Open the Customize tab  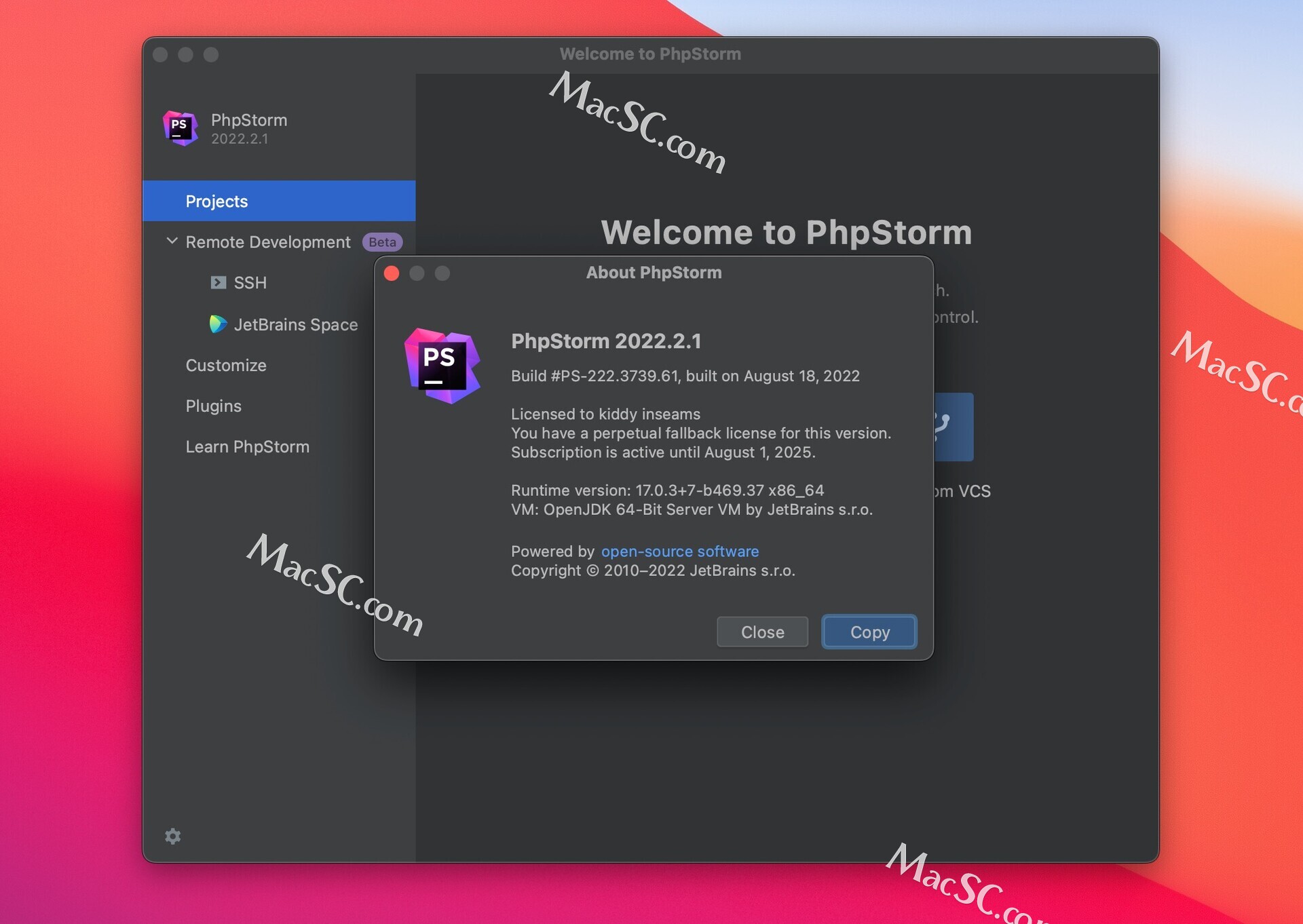[226, 365]
